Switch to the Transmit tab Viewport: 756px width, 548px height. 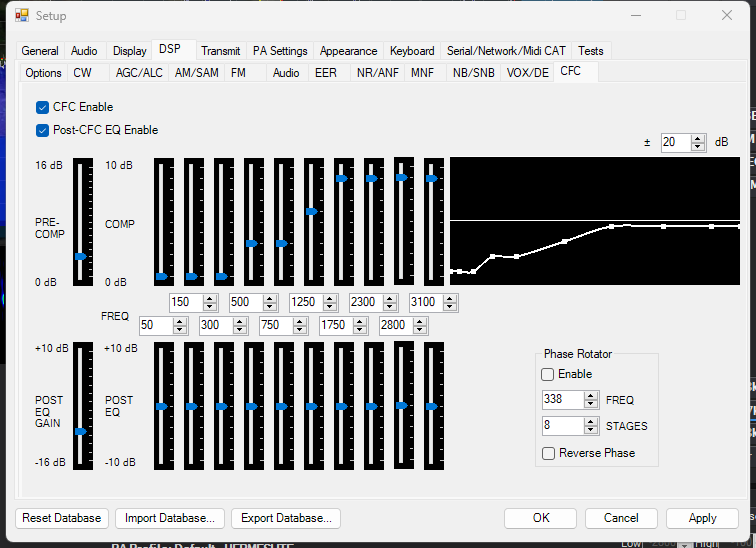(x=220, y=51)
